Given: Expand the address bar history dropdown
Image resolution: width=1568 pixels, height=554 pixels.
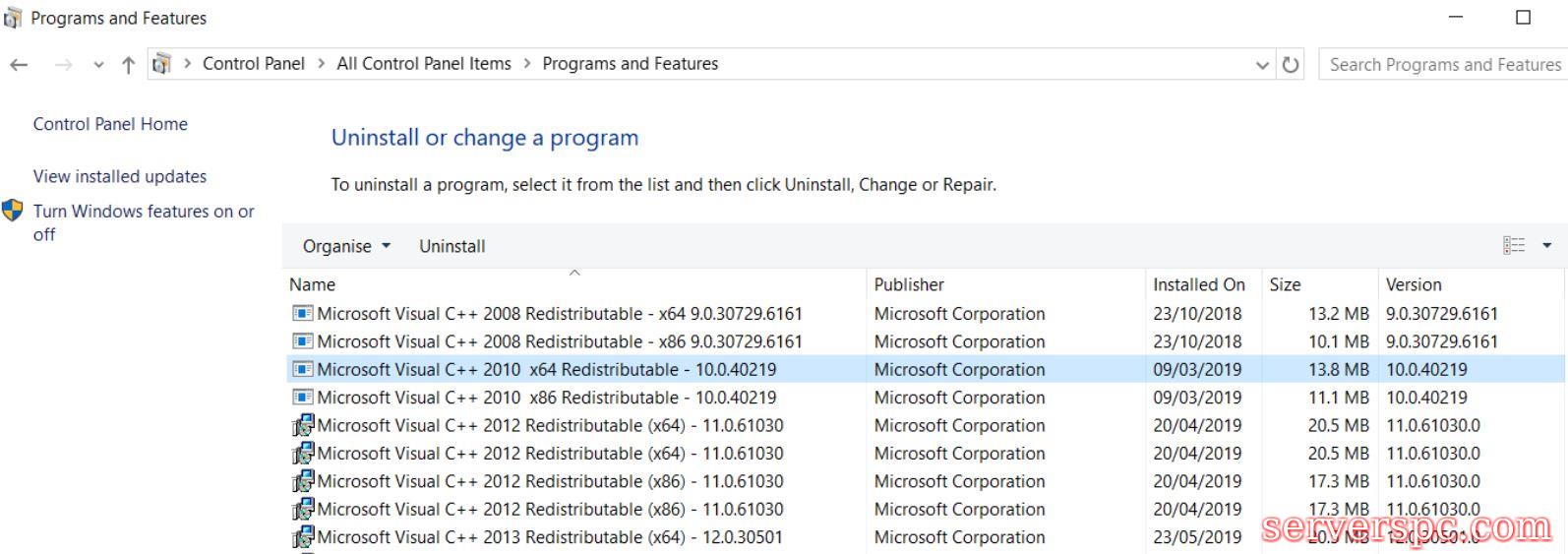Looking at the screenshot, I should 1263,65.
